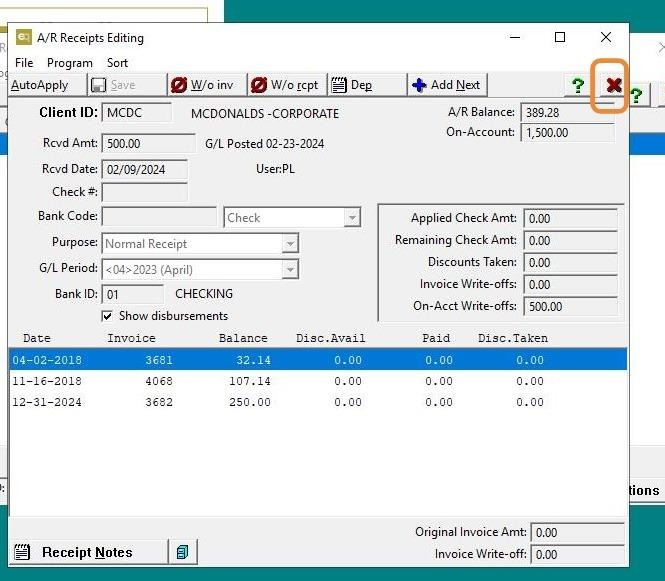This screenshot has height=581, width=665.
Task: Expand the Purpose Normal Receipt dropdown
Action: click(290, 244)
